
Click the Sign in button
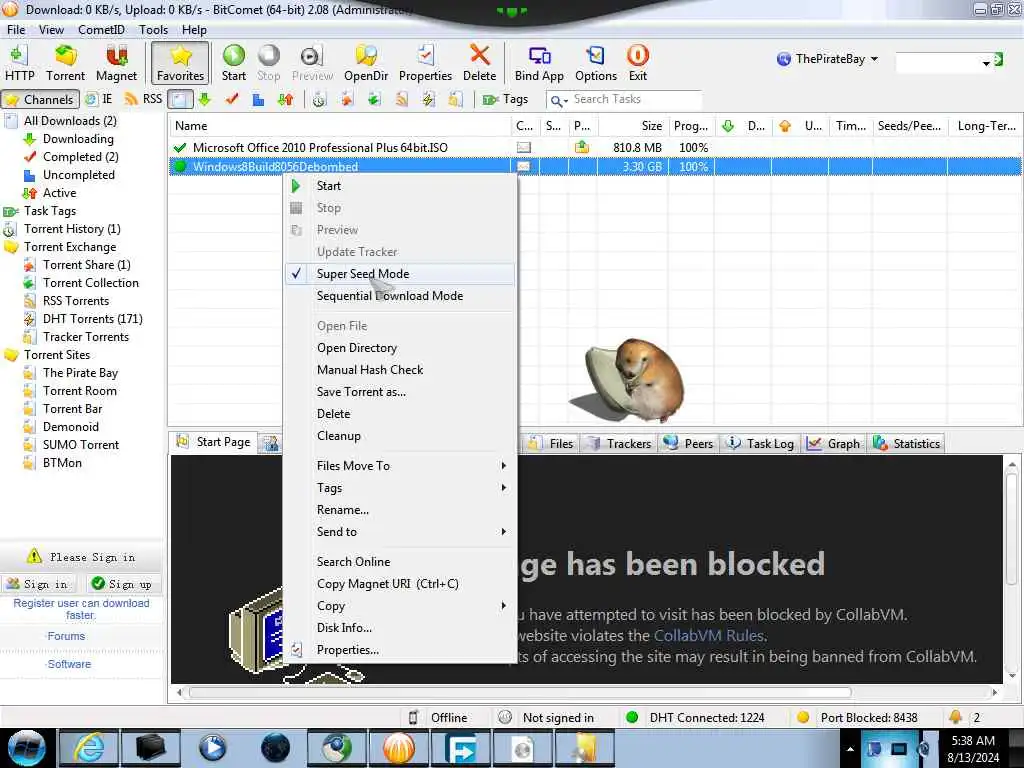pos(38,584)
